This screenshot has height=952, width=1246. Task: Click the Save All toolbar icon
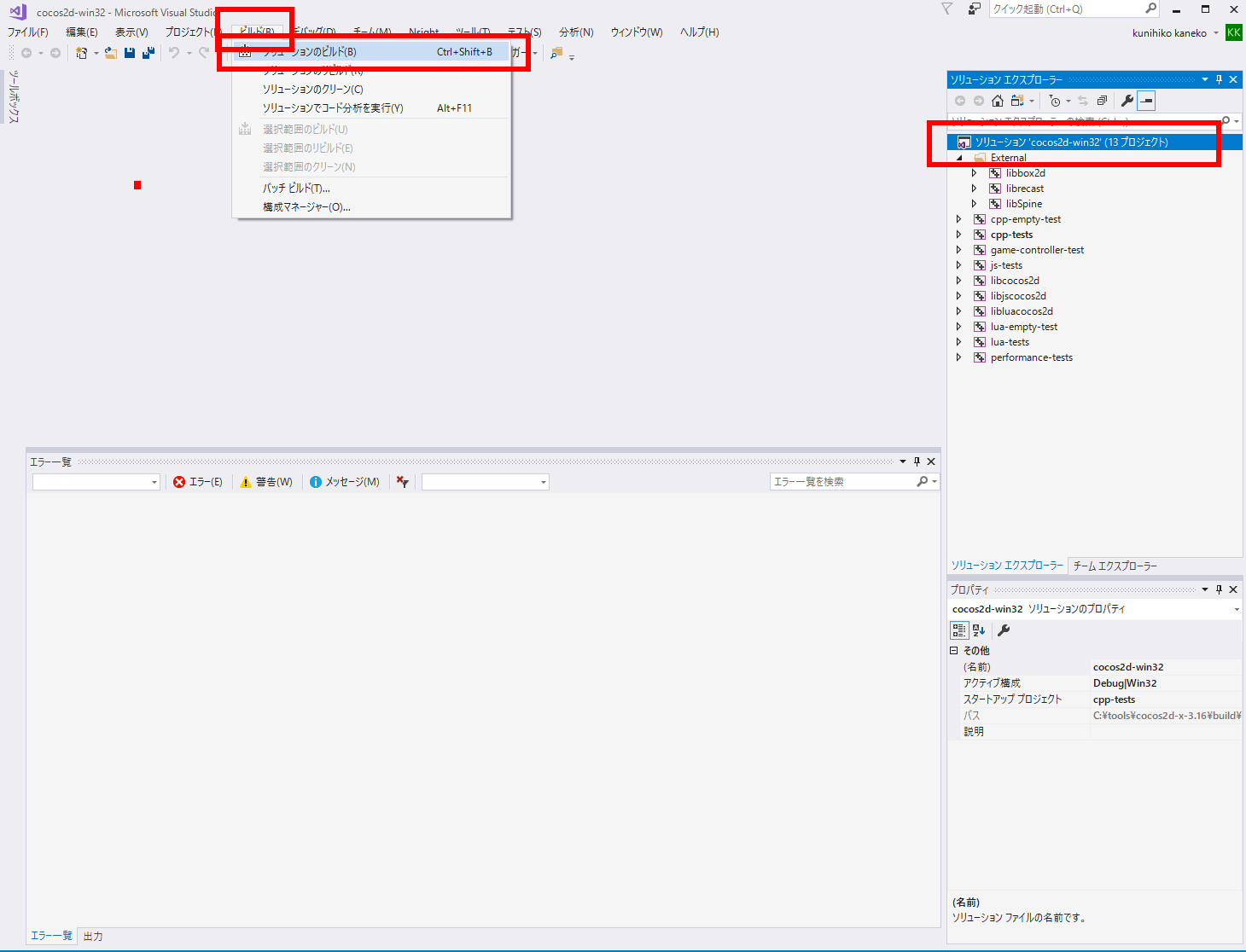[x=148, y=53]
